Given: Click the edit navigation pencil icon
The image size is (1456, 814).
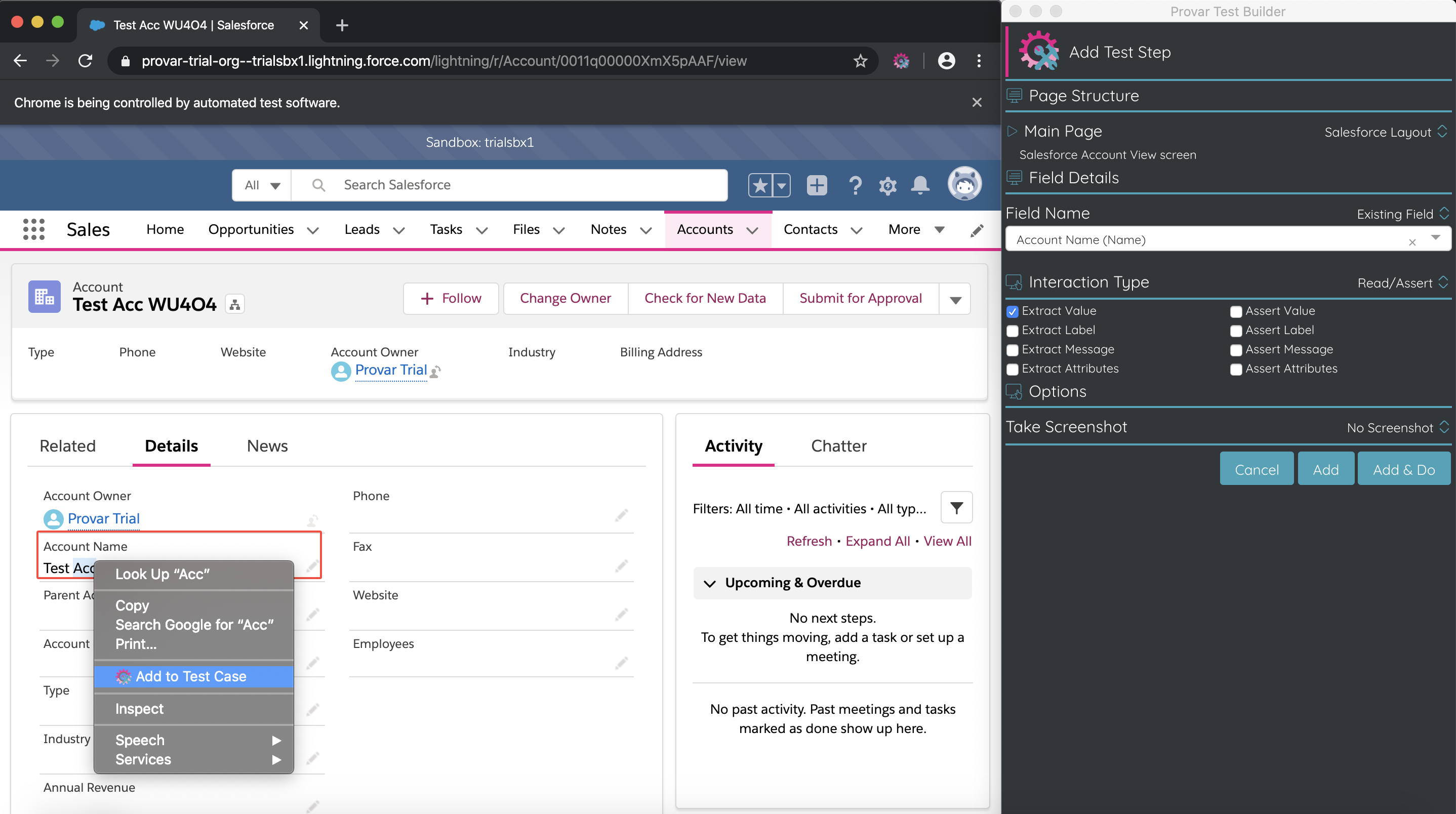Looking at the screenshot, I should [x=977, y=230].
